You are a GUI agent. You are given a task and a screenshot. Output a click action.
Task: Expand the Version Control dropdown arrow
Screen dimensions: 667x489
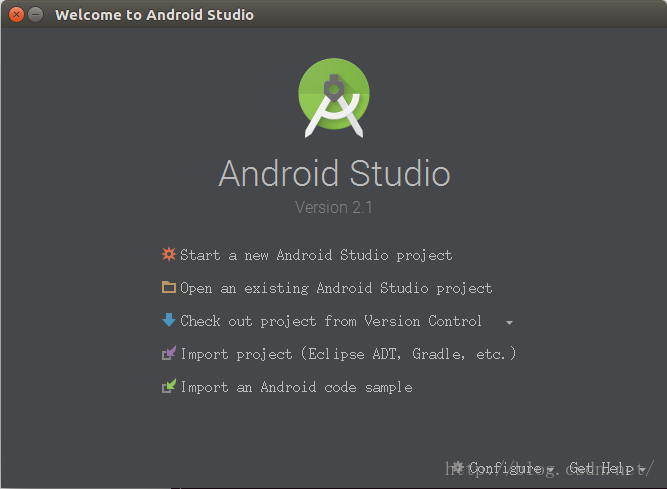click(509, 323)
